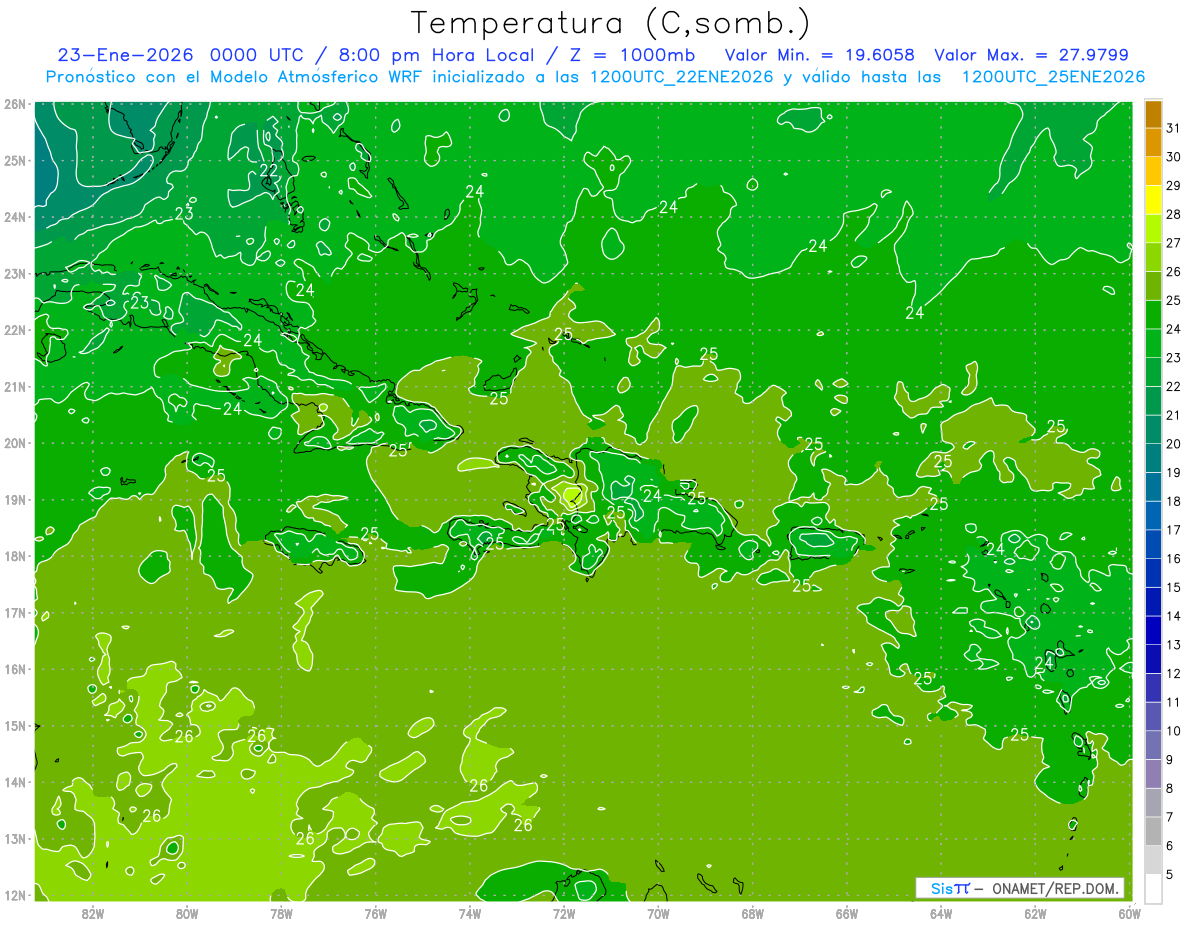Click the longitude axis label 68W
This screenshot has height=927, width=1200.
[752, 913]
